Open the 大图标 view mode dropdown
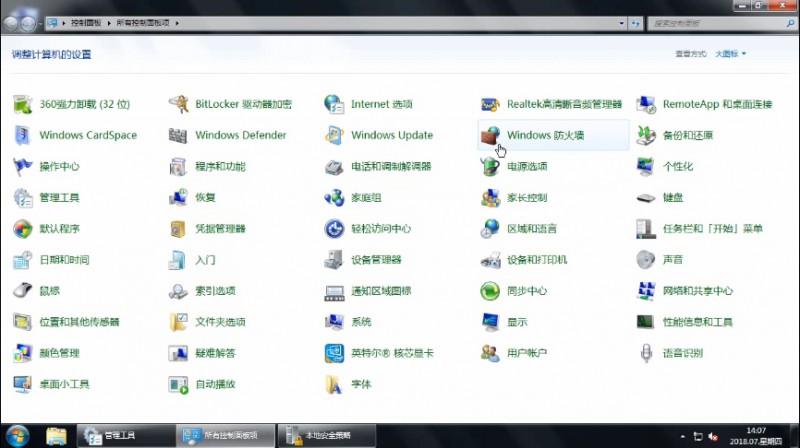This screenshot has width=800, height=448. point(730,54)
